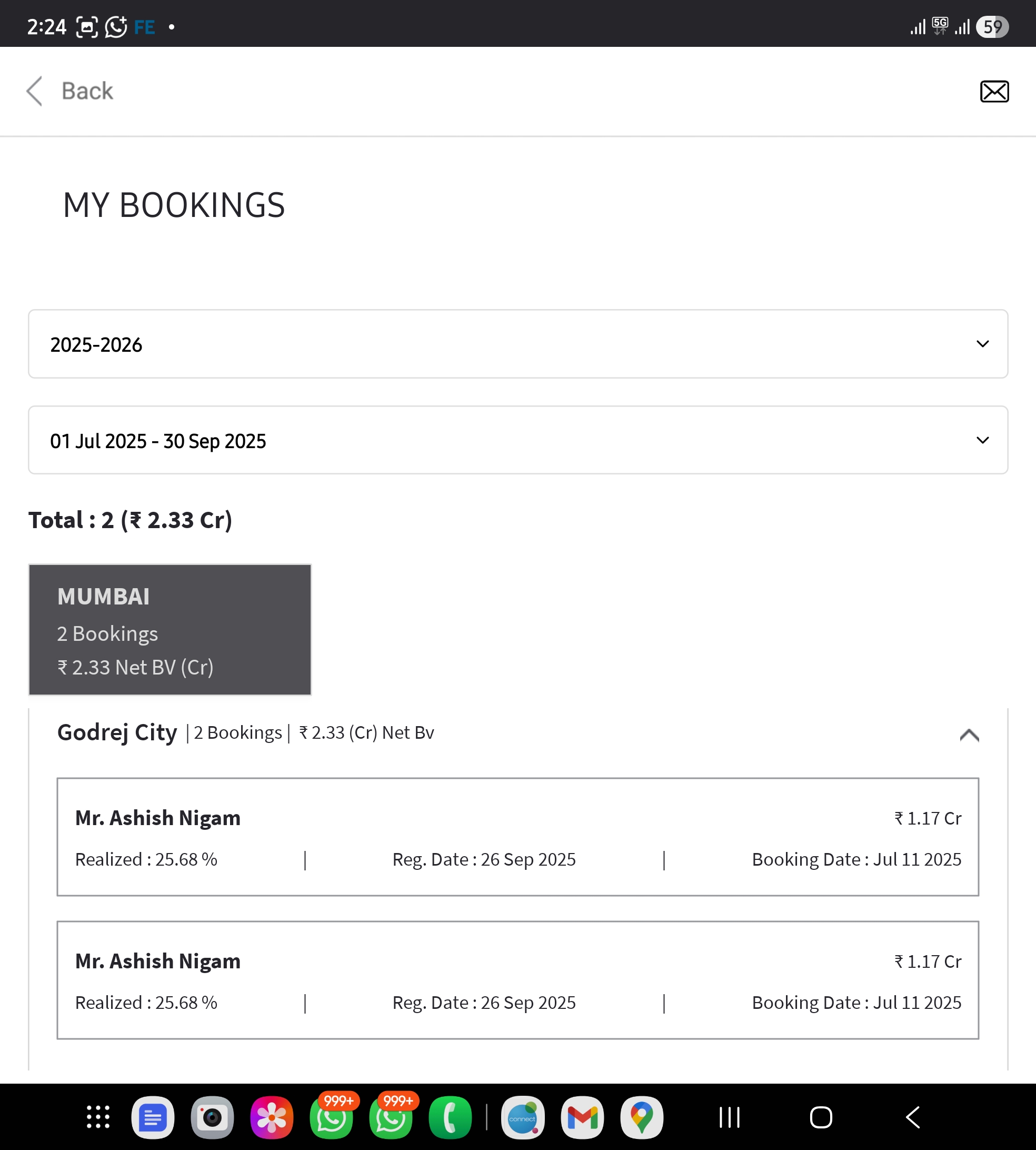Open the 01 Jul - 30 Sep date range dropdown
1036x1150 pixels.
coord(518,440)
